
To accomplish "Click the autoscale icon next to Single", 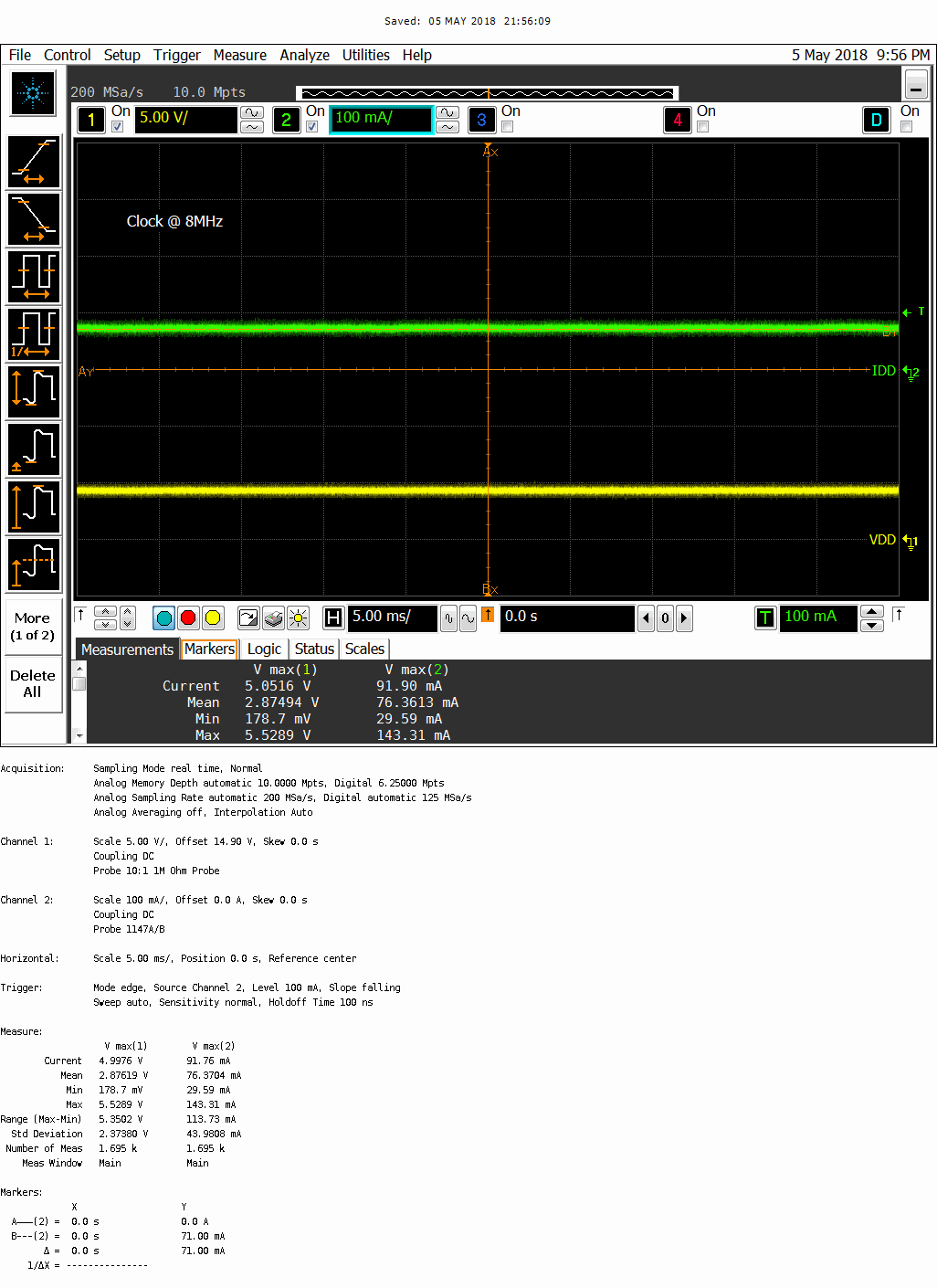I will [248, 618].
